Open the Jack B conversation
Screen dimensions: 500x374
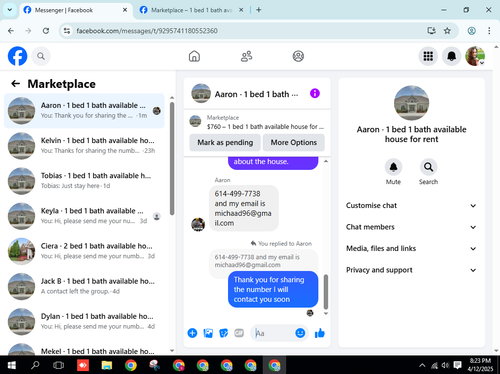click(84, 286)
